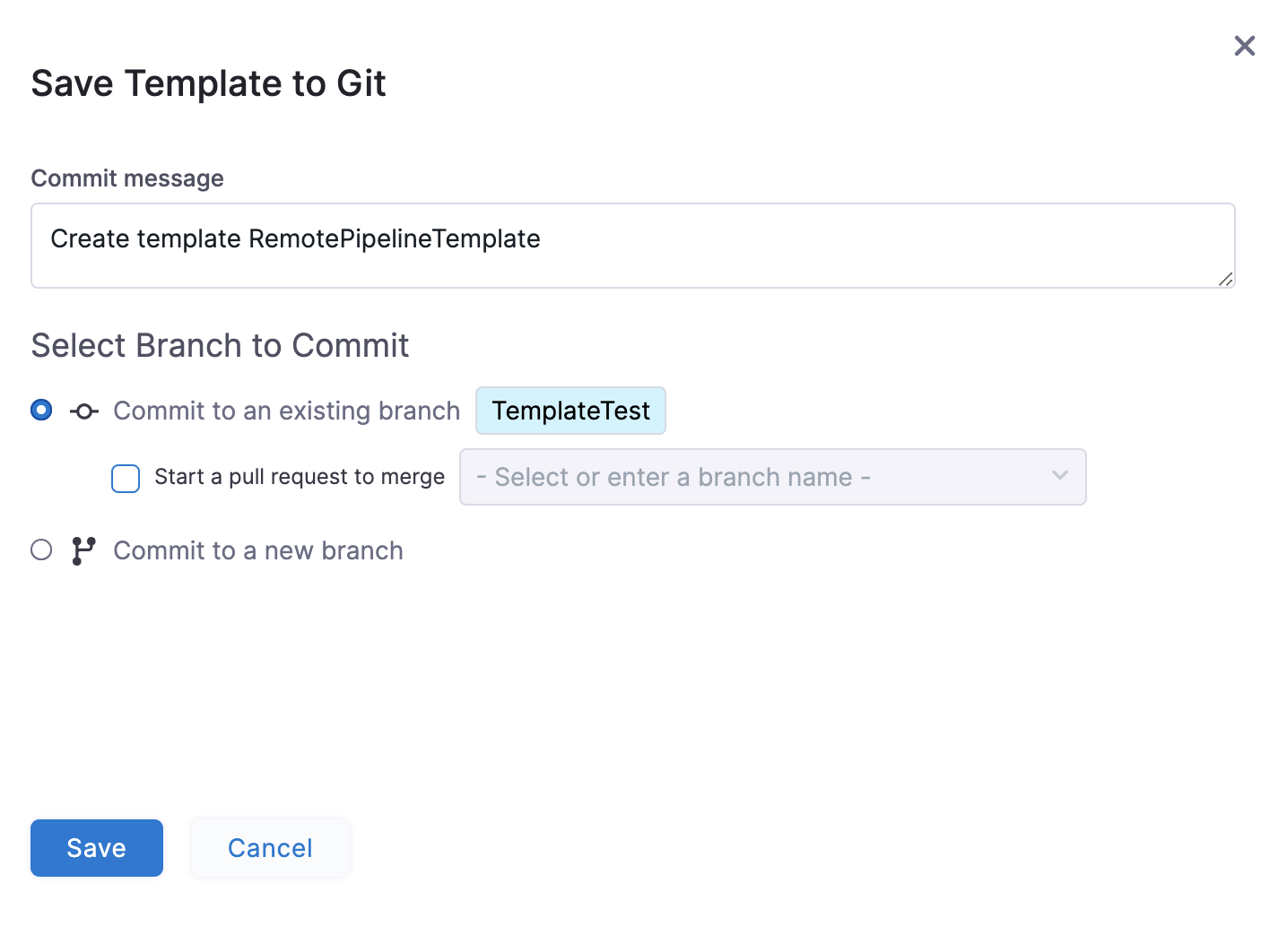1270x952 pixels.
Task: Click 'Start a pull request to merge' label
Action: click(300, 477)
